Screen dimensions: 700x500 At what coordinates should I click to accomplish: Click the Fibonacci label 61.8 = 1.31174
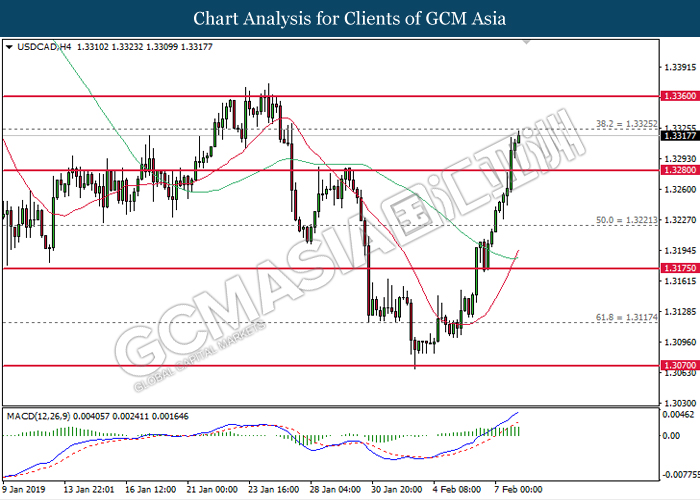(x=627, y=317)
